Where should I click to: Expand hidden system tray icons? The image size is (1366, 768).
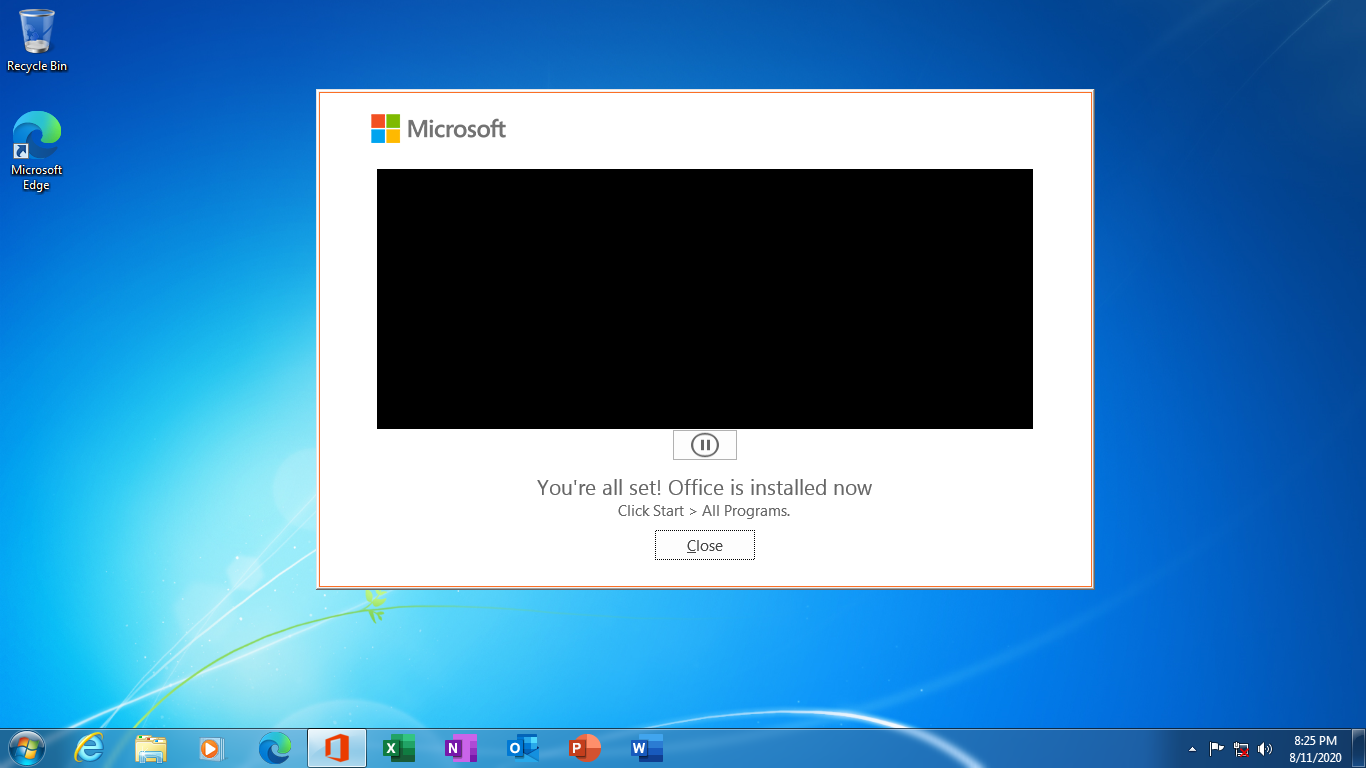pyautogui.click(x=1192, y=749)
